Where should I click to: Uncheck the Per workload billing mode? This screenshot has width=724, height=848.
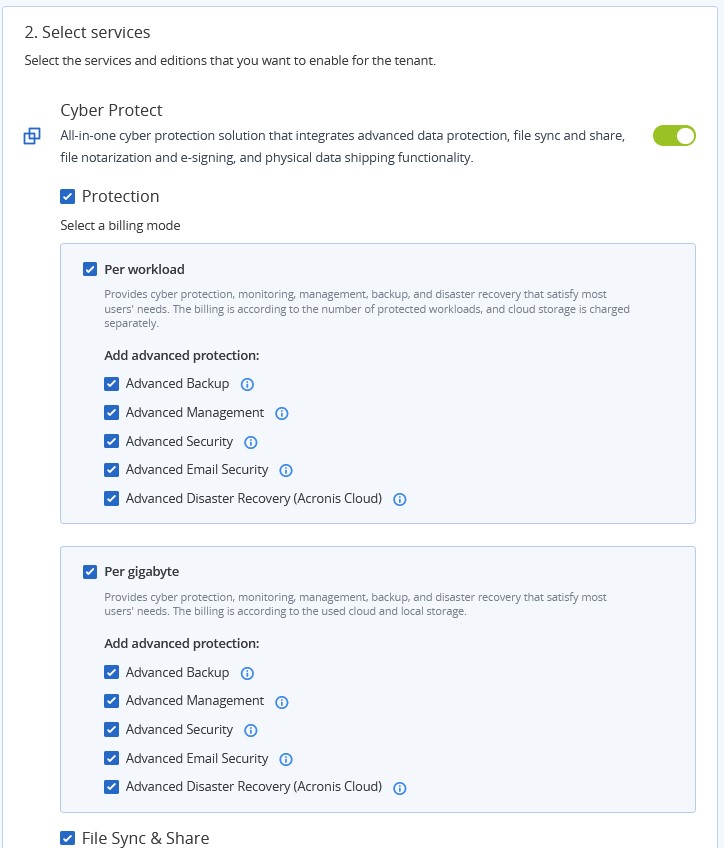tap(90, 269)
